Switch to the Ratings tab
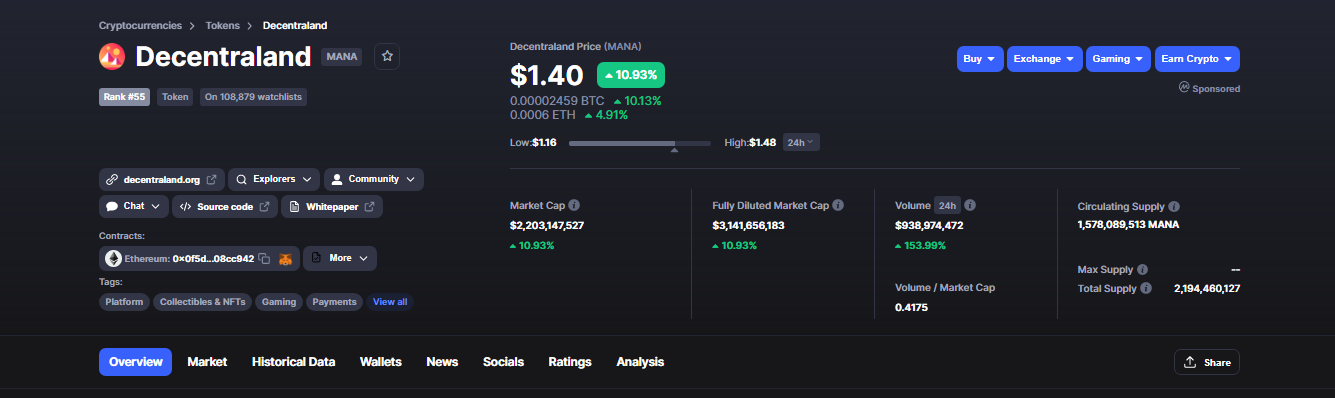Viewport: 1335px width, 398px height. (x=570, y=362)
